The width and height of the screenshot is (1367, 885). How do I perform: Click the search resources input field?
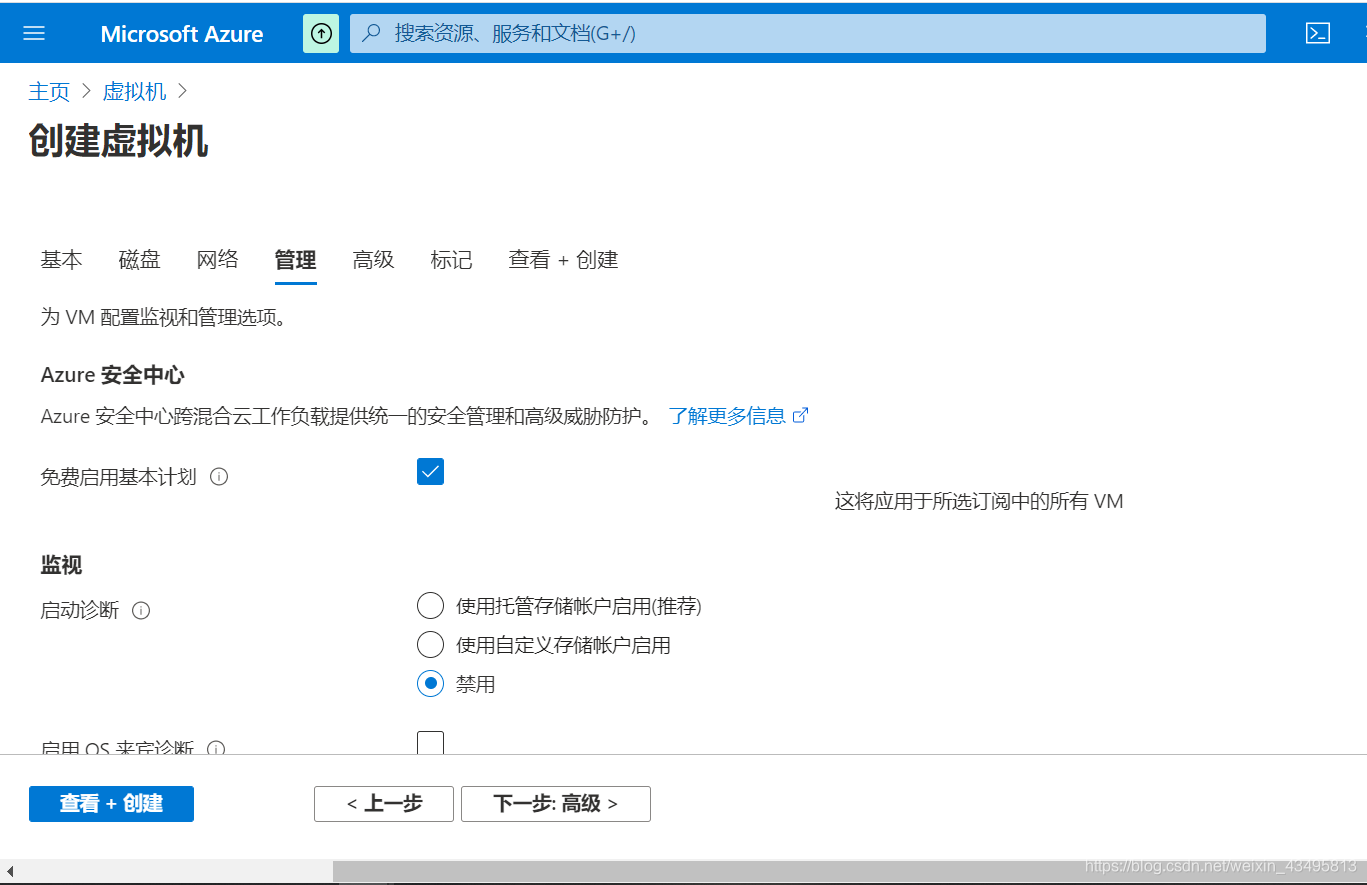807,33
